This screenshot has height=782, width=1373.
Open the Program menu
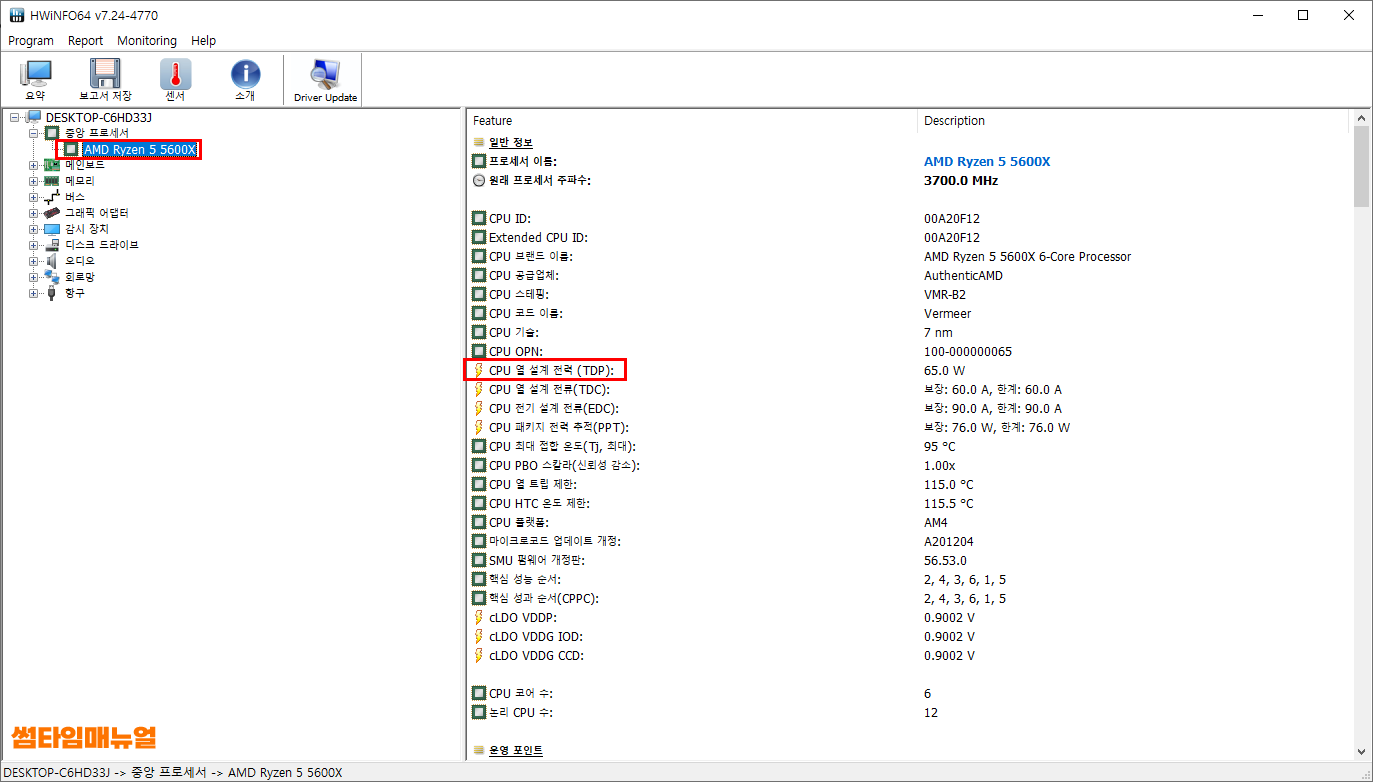pos(31,41)
